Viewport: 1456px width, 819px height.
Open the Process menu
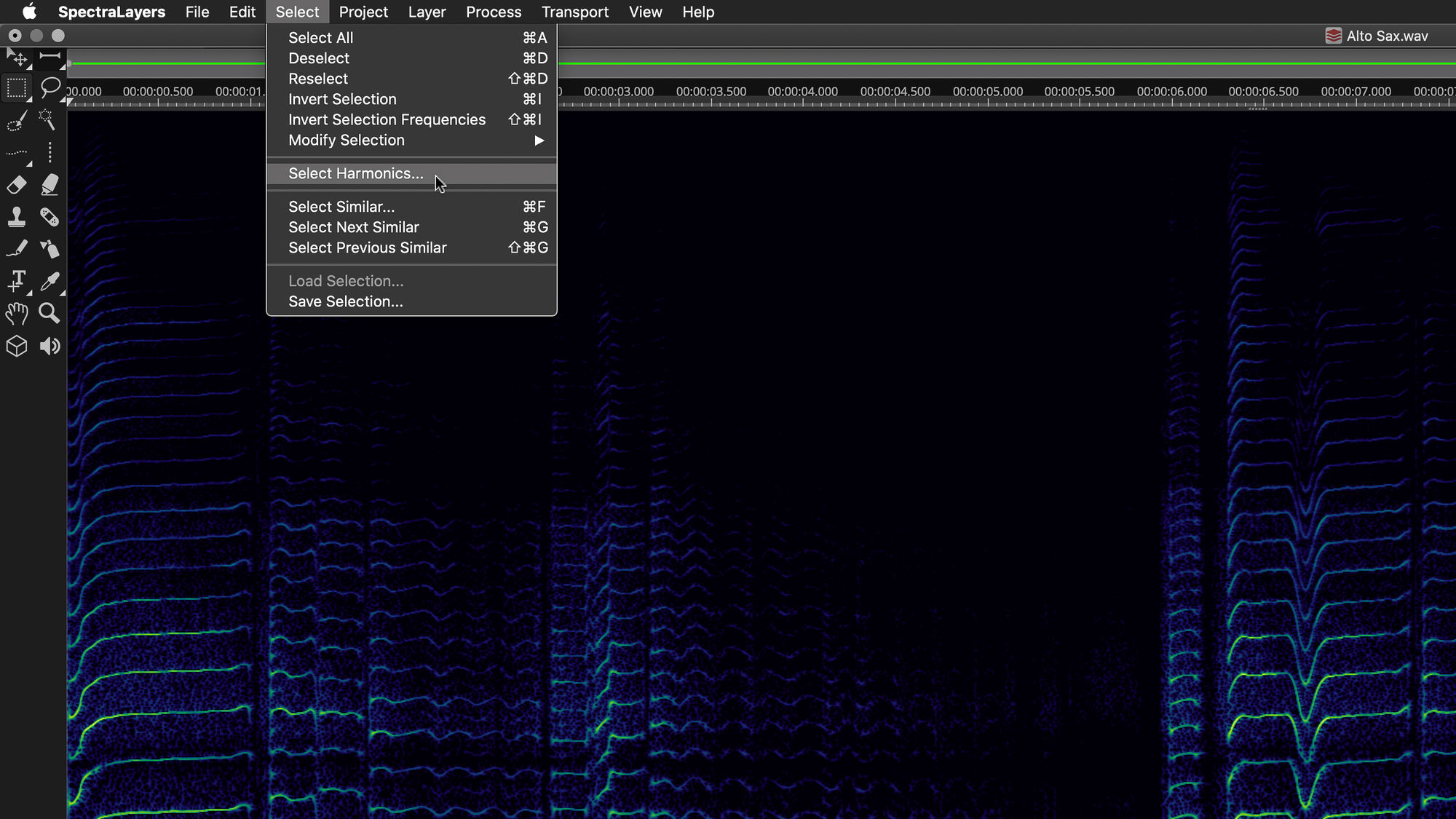click(494, 12)
